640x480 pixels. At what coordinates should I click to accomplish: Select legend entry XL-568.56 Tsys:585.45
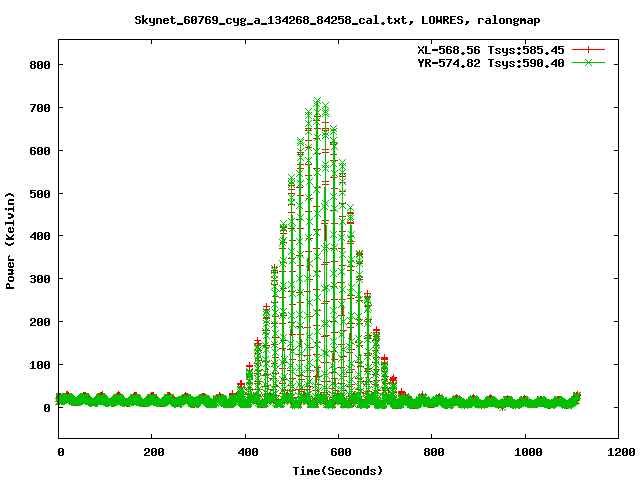(491, 50)
